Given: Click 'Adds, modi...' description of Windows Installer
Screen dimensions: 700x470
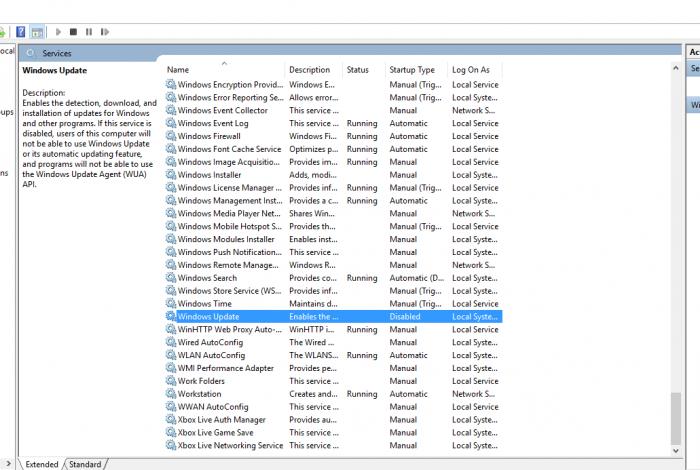Looking at the screenshot, I should tap(313, 175).
